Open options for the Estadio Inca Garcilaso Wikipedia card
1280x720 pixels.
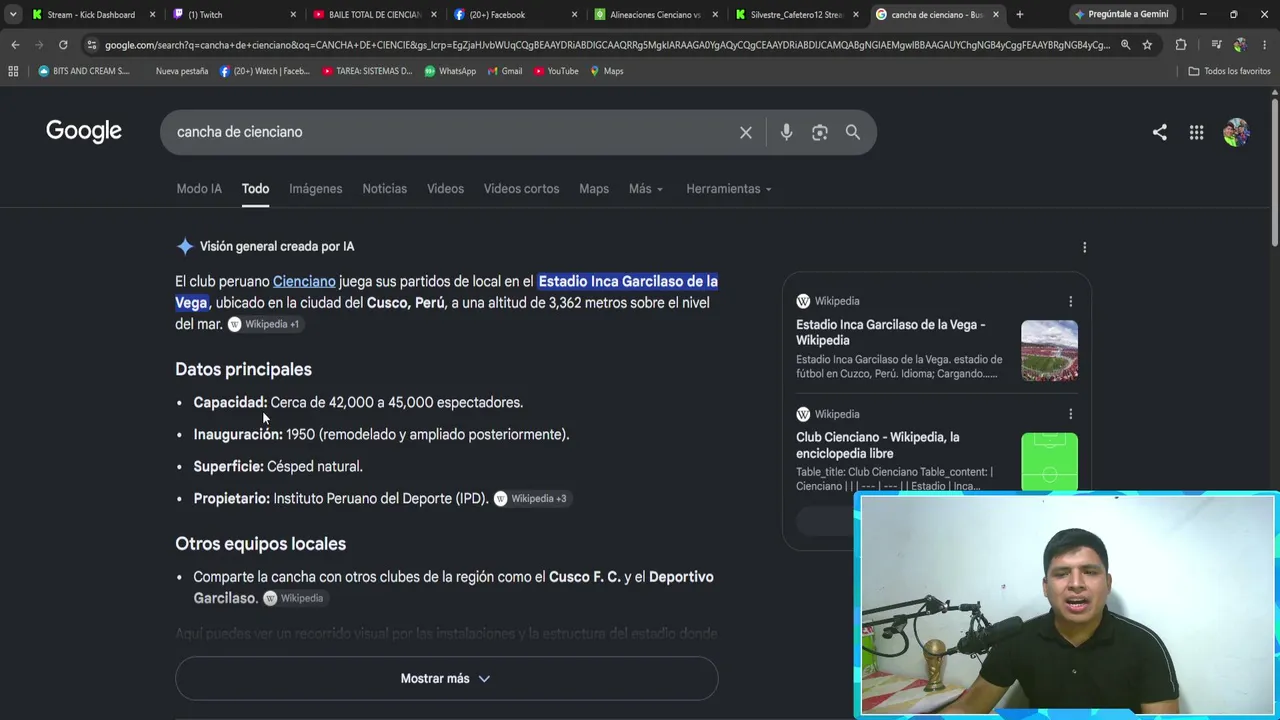(1070, 301)
